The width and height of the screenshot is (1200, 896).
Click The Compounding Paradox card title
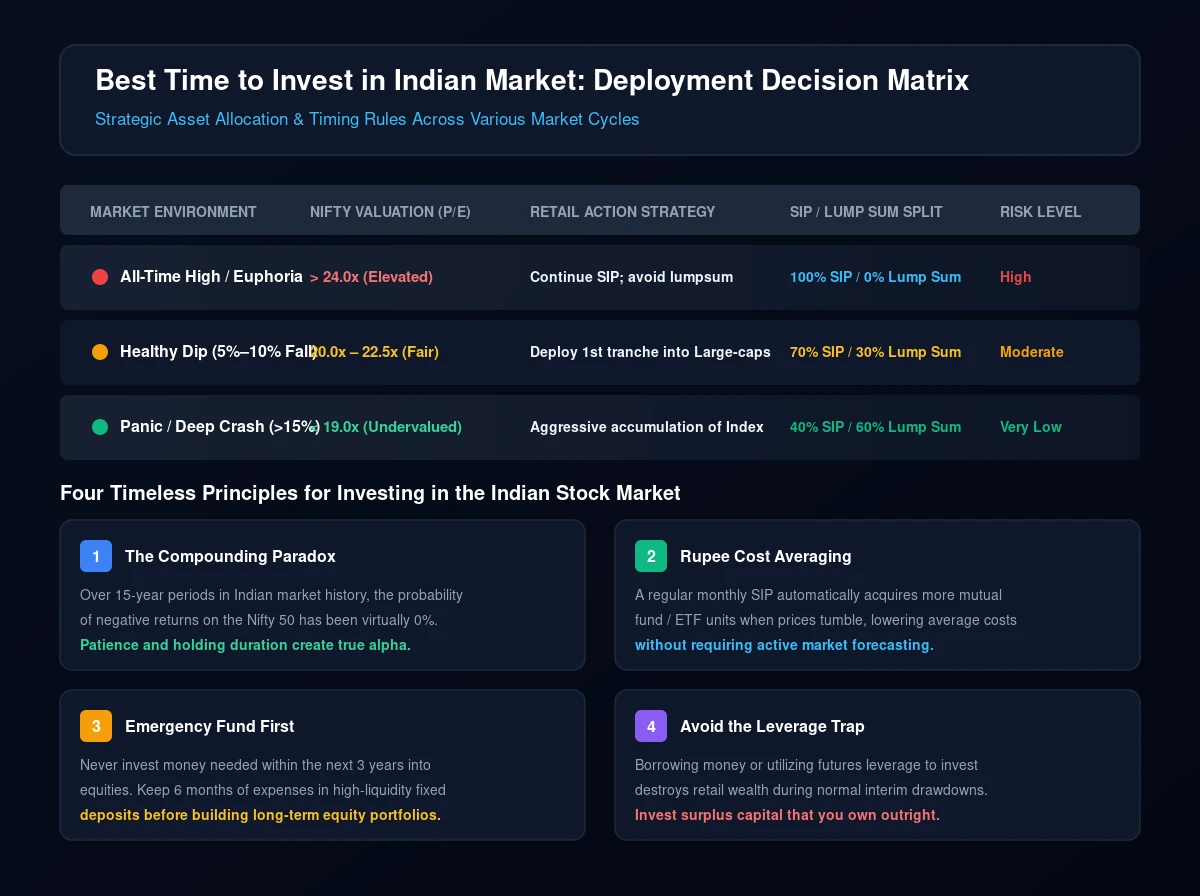click(x=230, y=556)
